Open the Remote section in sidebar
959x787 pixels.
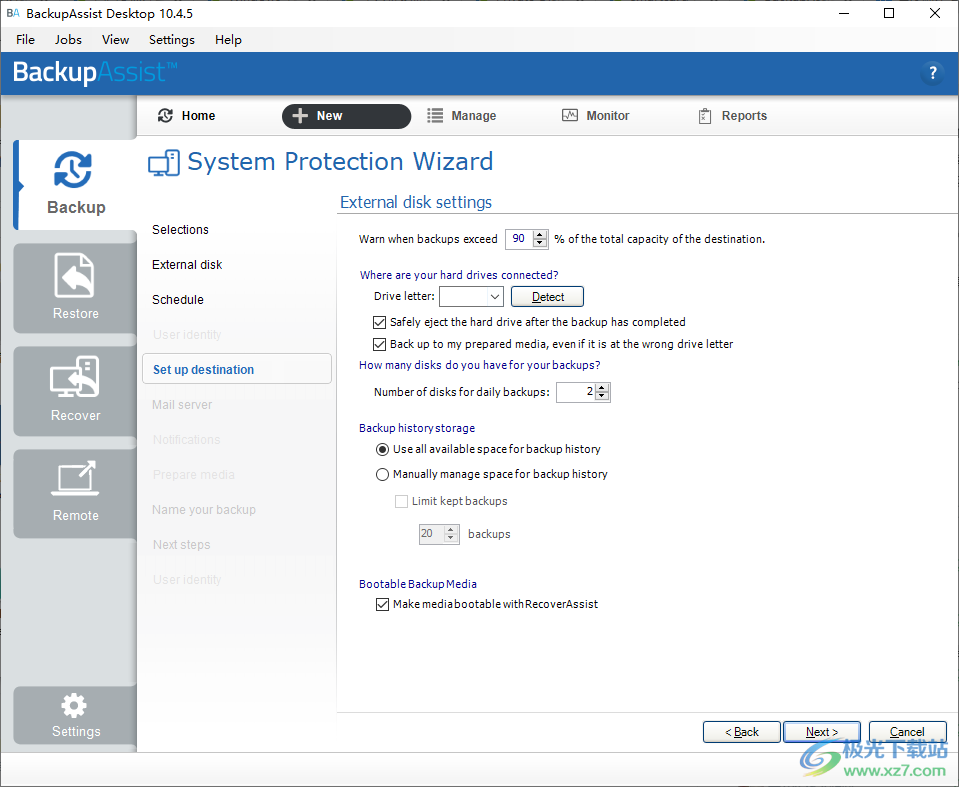click(x=75, y=493)
